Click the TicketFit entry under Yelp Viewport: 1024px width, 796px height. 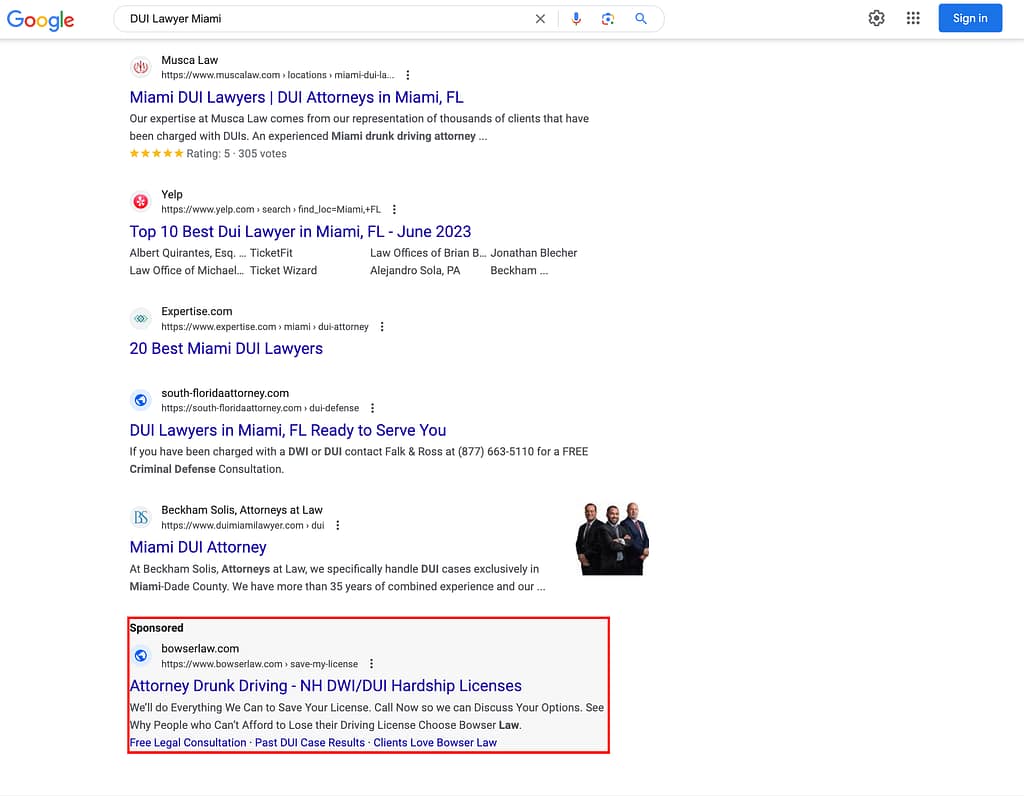(271, 253)
